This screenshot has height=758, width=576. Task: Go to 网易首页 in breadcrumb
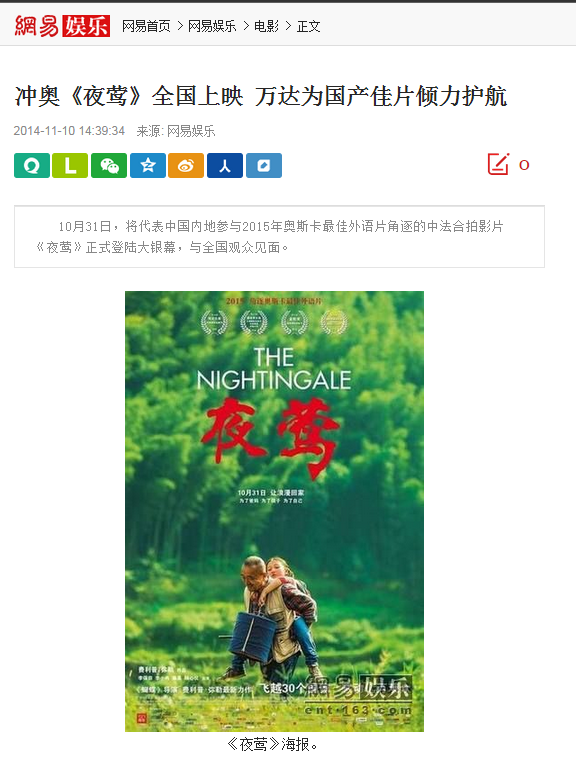(146, 26)
